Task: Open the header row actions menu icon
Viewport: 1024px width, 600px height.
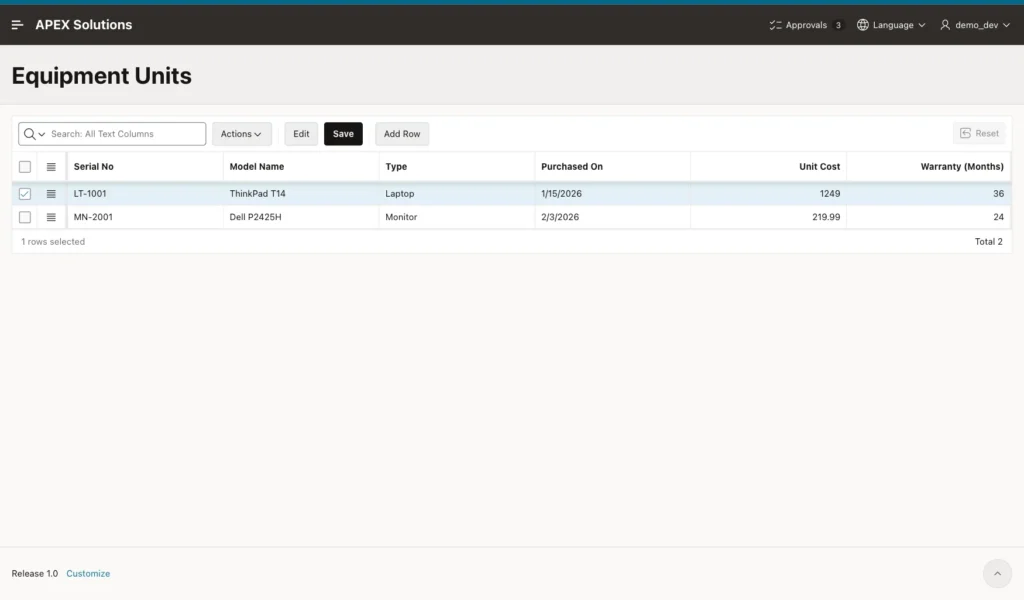Action: pyautogui.click(x=51, y=167)
